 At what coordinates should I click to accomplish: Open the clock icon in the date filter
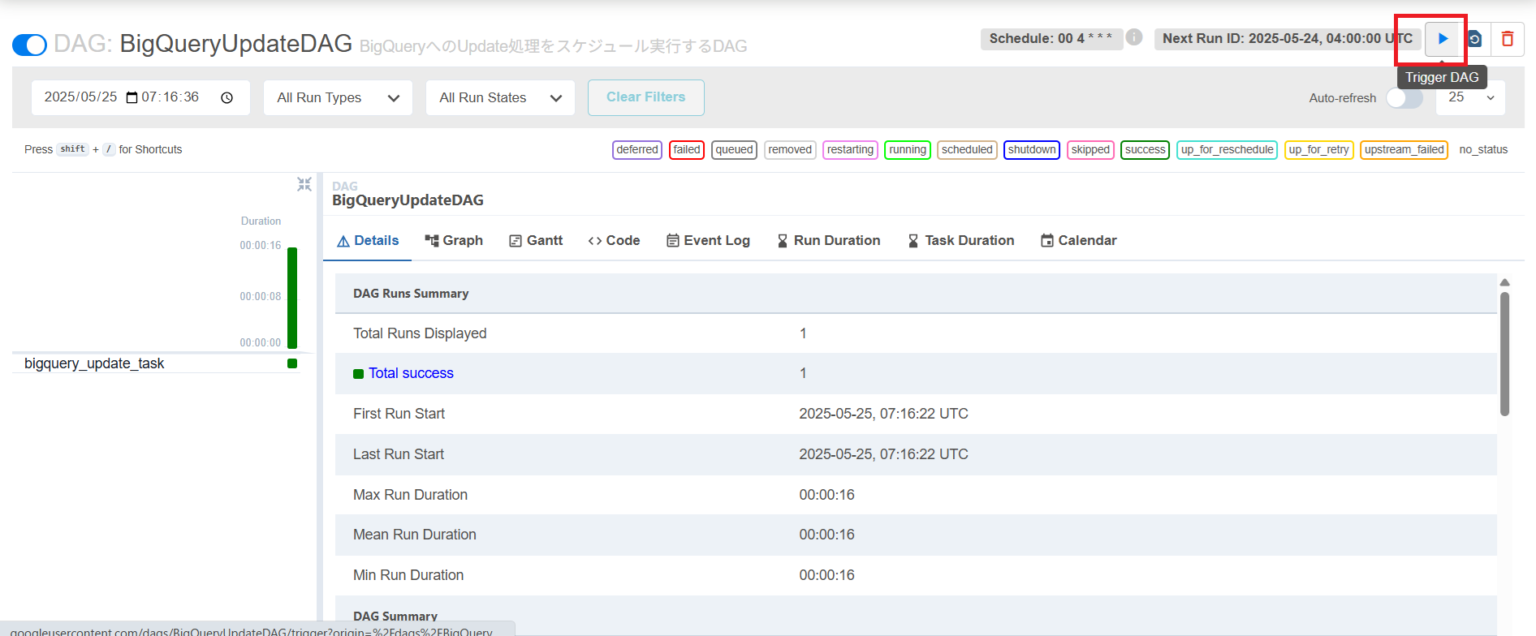pos(230,97)
